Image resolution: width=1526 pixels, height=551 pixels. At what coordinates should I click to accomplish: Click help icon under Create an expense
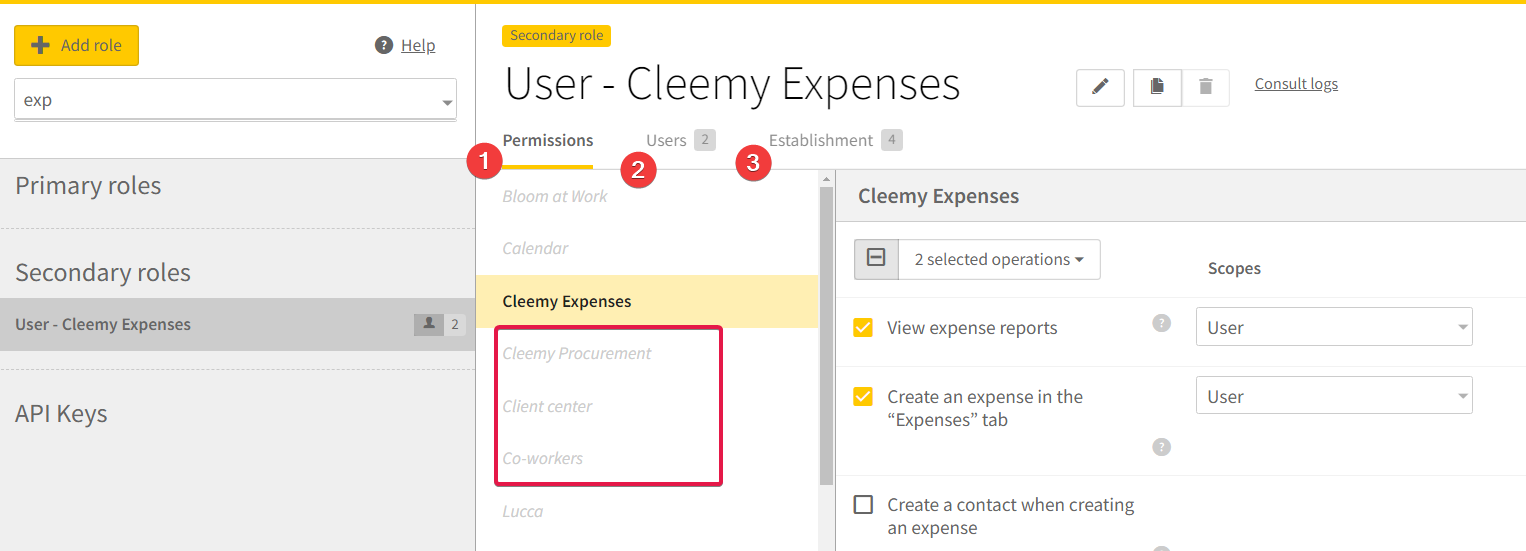pos(1161,447)
